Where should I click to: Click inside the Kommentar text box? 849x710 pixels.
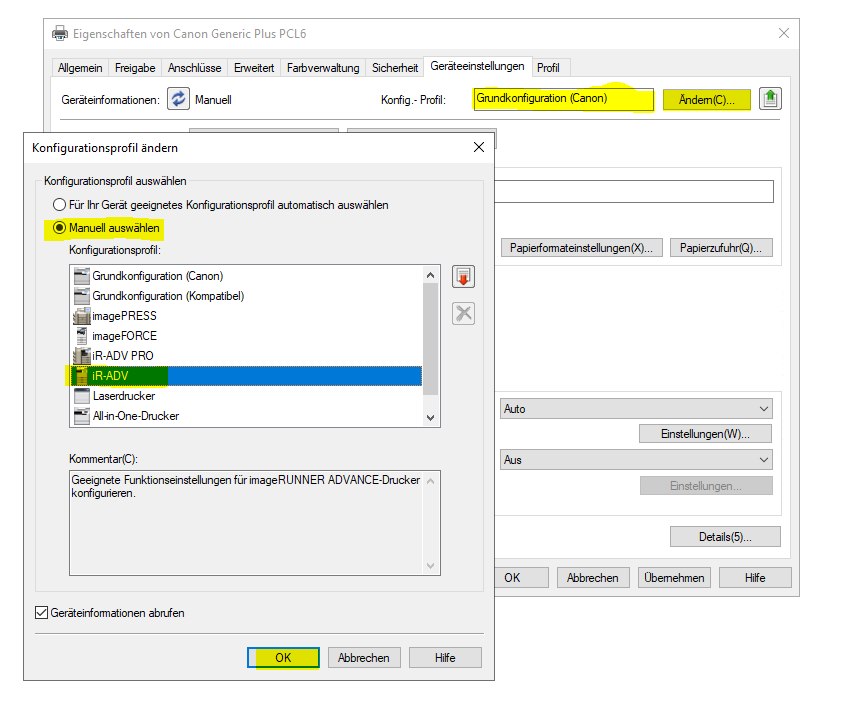click(254, 523)
